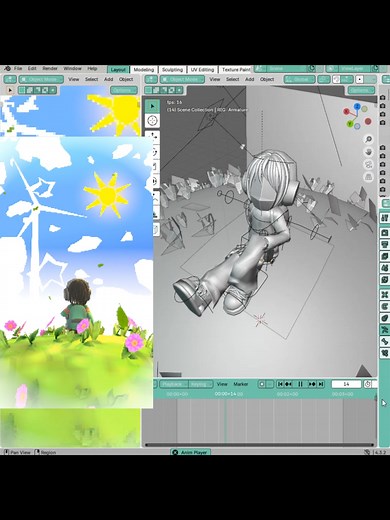This screenshot has height=520, width=390.
Task: Select the 3D Cursor tool
Action: tap(152, 120)
